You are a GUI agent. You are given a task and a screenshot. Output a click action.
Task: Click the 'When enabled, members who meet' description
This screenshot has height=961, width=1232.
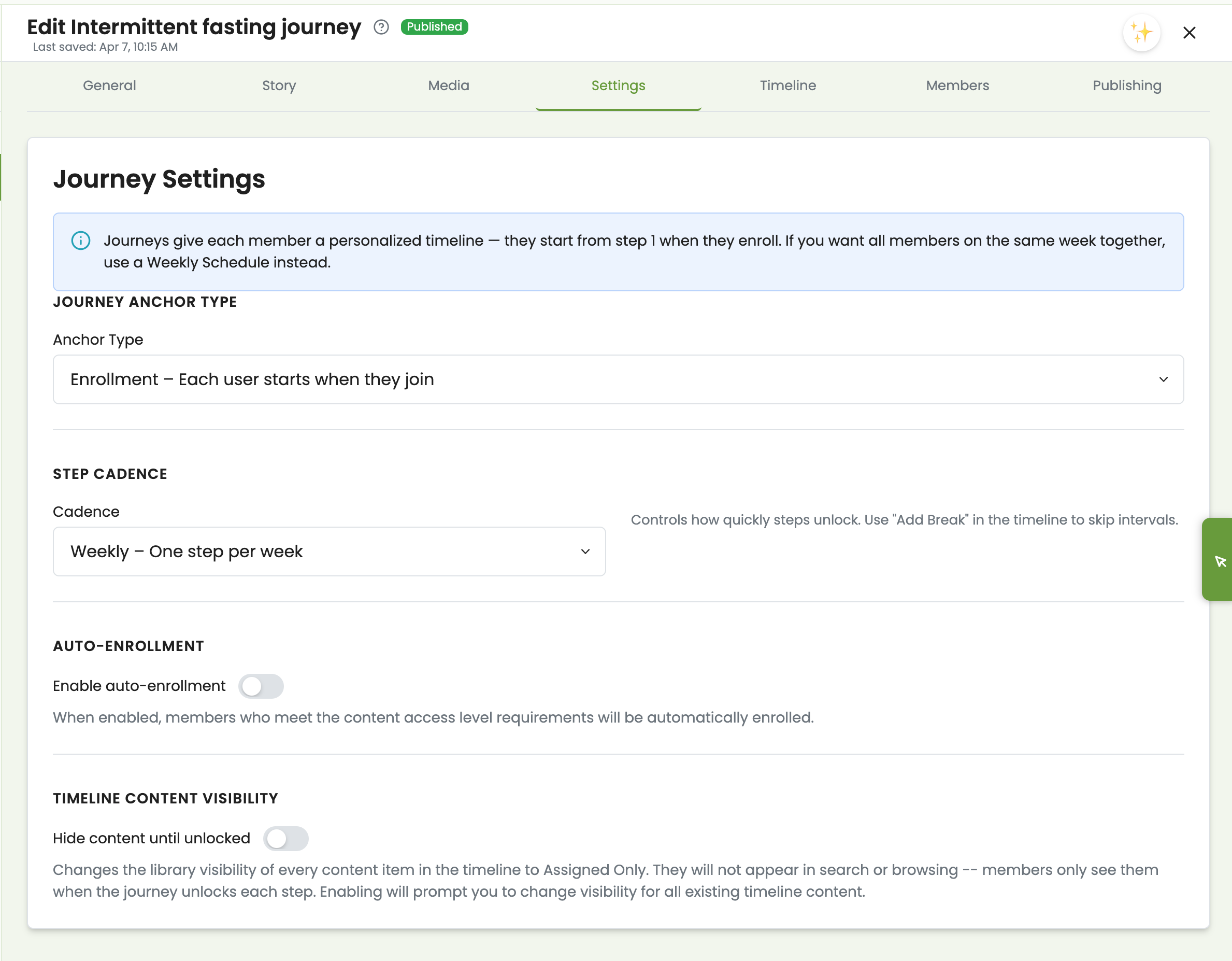pos(433,718)
